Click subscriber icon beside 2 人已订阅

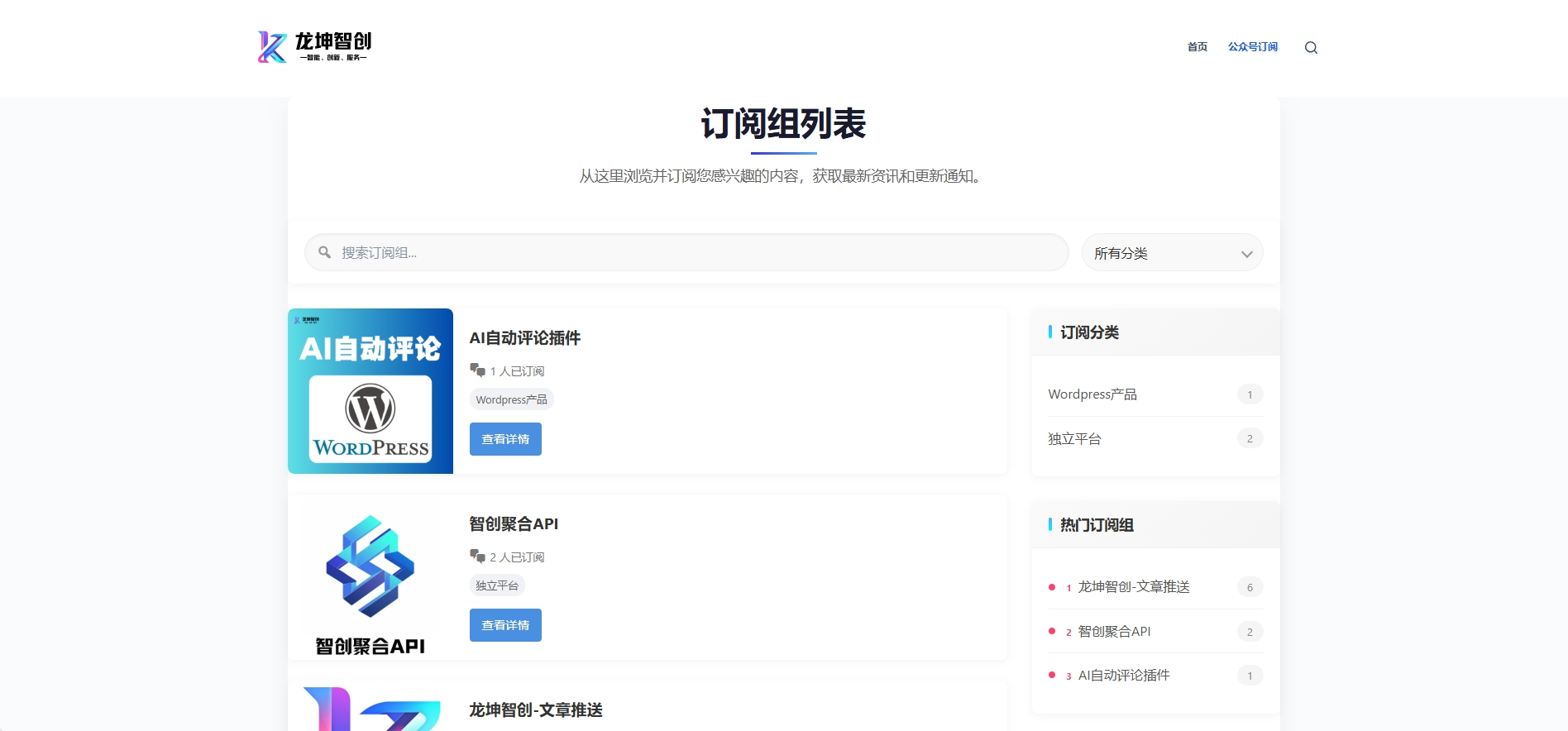pos(477,556)
